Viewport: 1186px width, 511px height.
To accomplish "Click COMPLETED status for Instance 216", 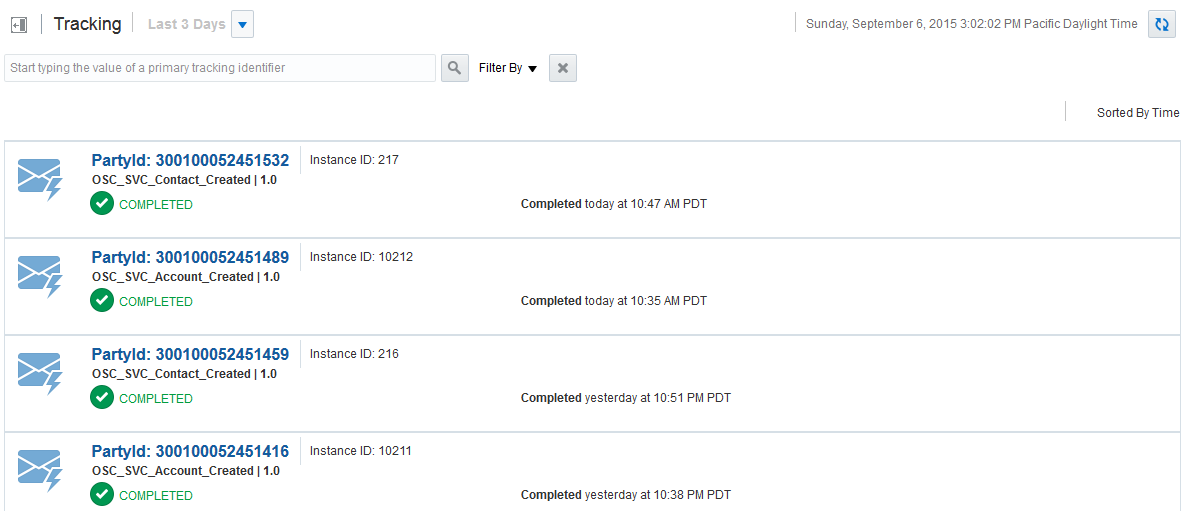I will (x=156, y=398).
